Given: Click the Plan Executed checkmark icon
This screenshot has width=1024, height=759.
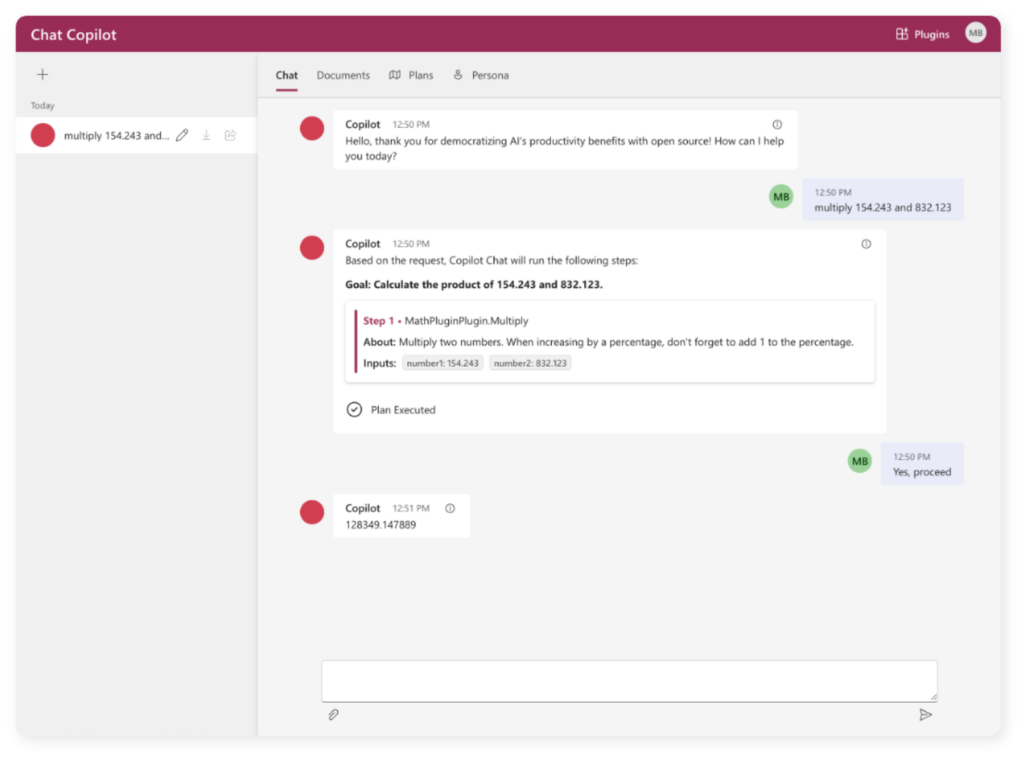Looking at the screenshot, I should (354, 409).
